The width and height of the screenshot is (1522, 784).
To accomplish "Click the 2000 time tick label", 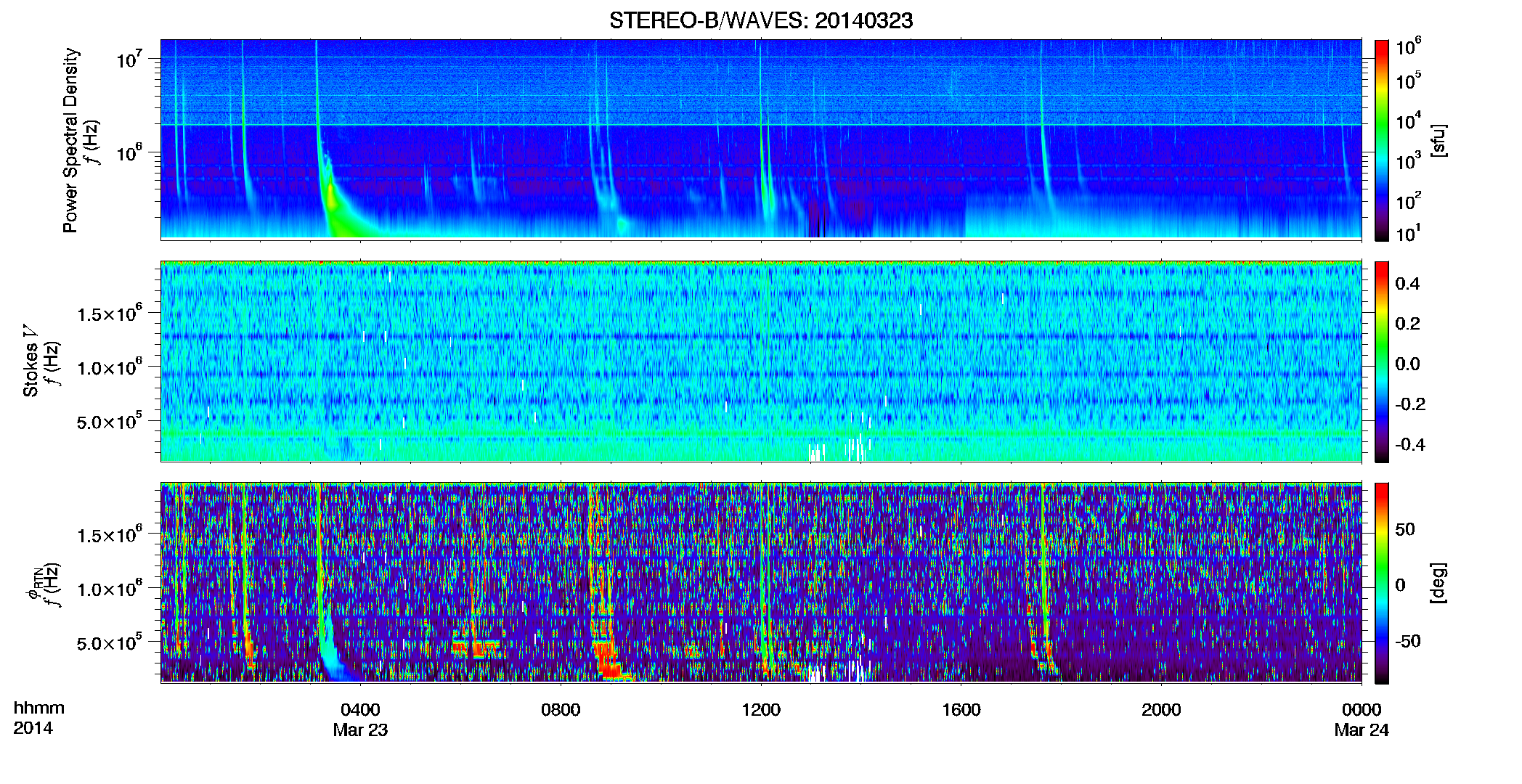I will 1161,710.
